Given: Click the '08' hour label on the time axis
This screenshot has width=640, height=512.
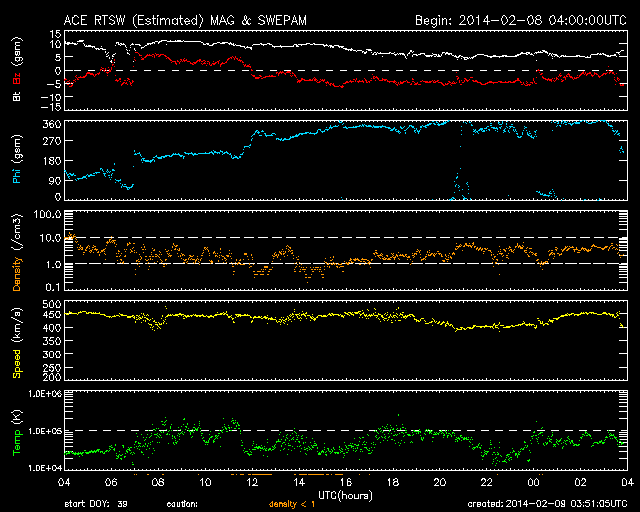Looking at the screenshot, I should (x=158, y=483).
